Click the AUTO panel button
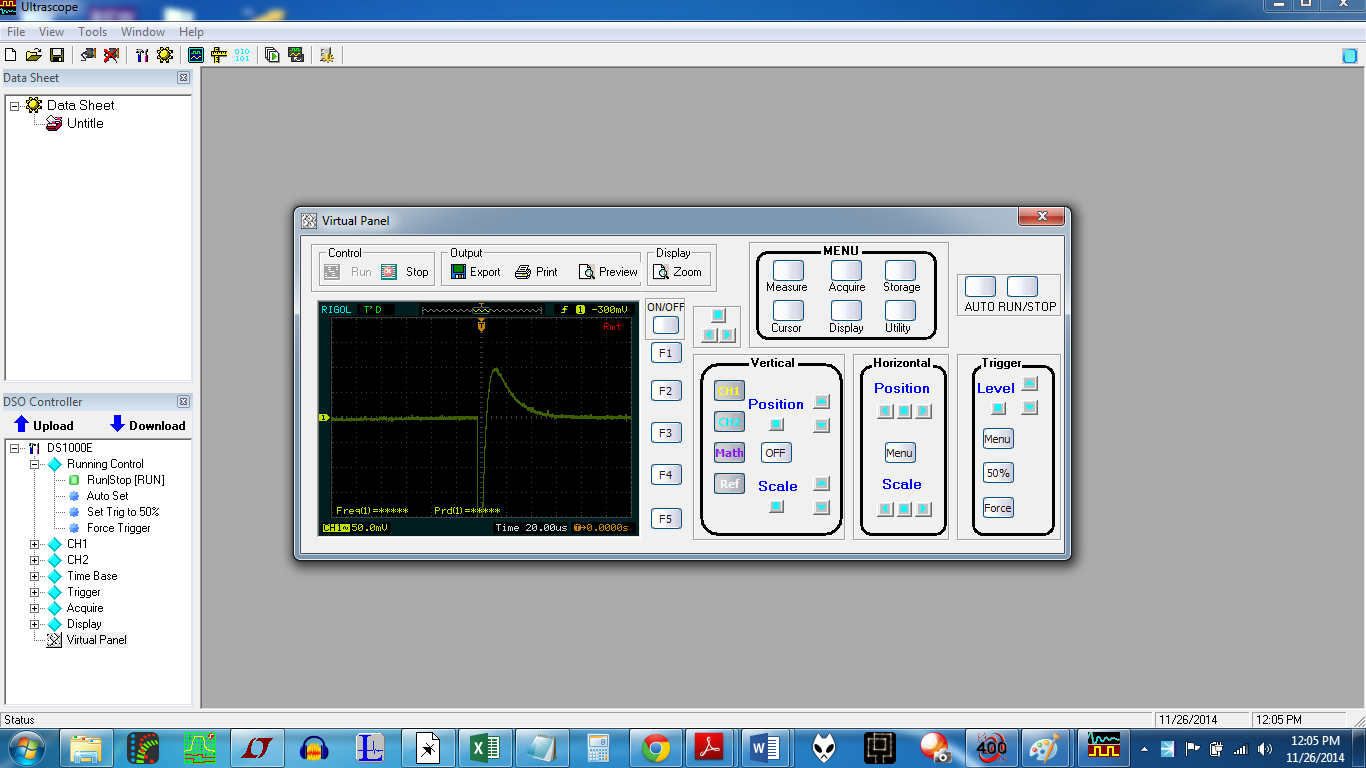The height and width of the screenshot is (768, 1366). click(x=980, y=287)
